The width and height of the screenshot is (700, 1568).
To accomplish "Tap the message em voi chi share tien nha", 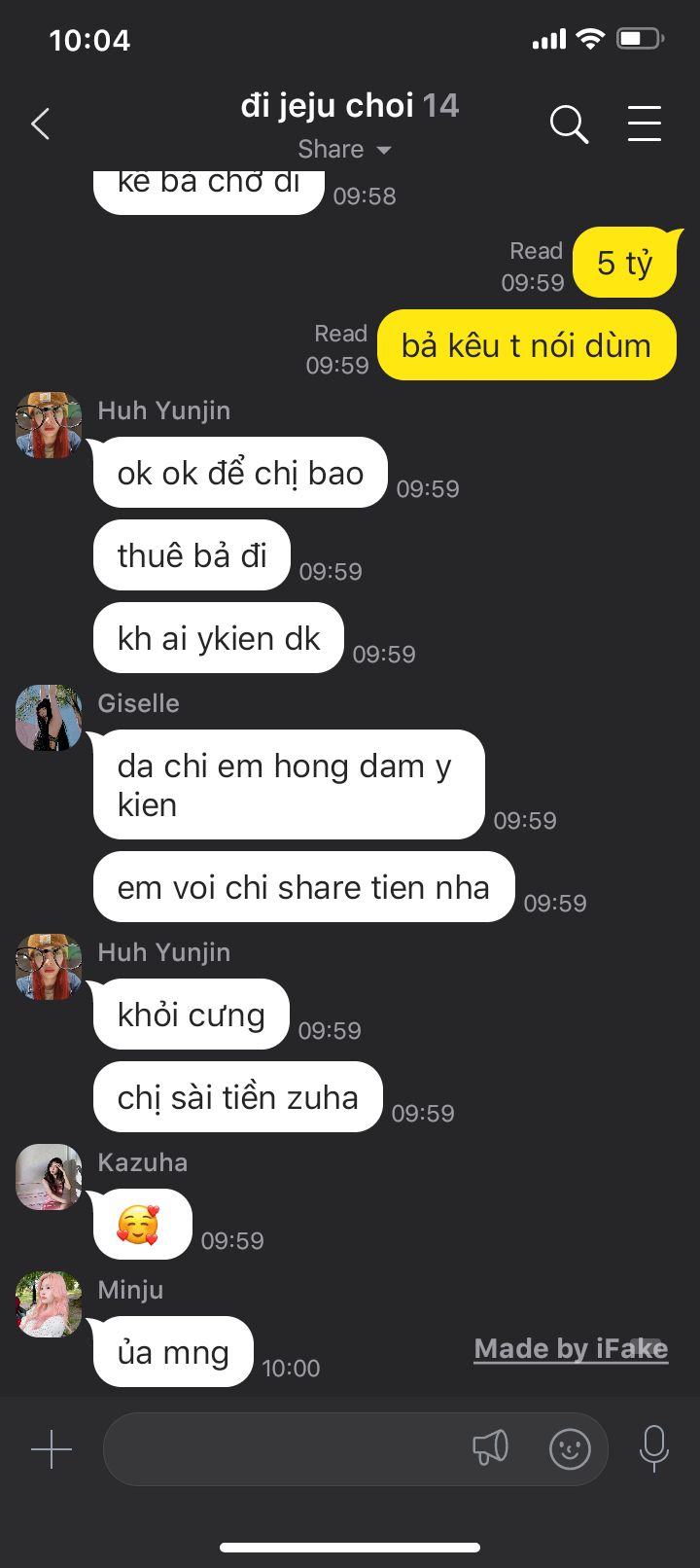I will 303,887.
